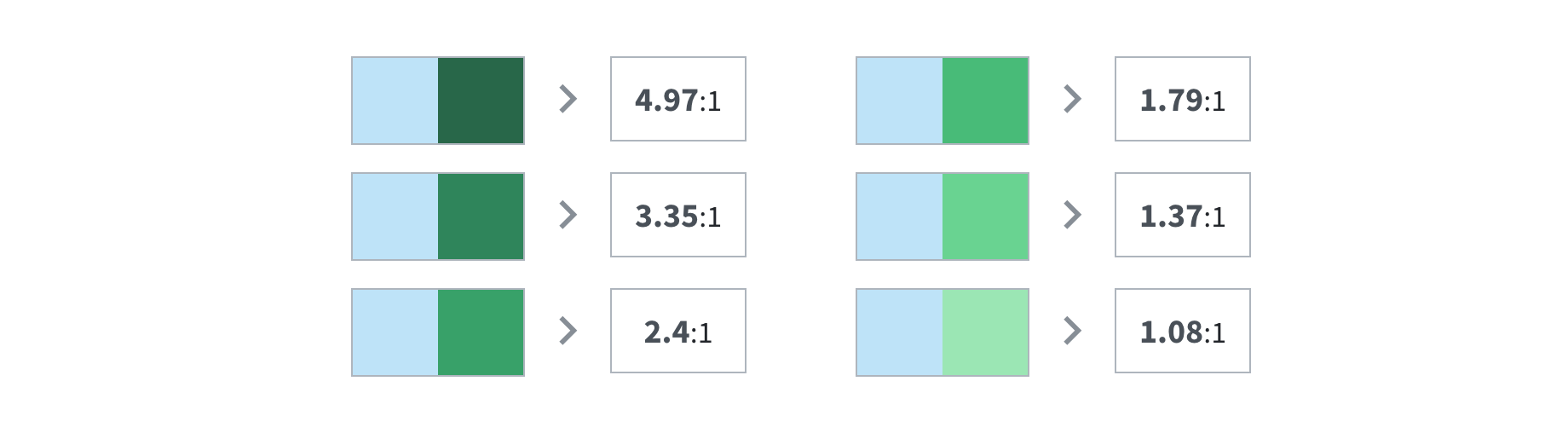Click the light blue swatch in 4.97:1 row

click(395, 101)
